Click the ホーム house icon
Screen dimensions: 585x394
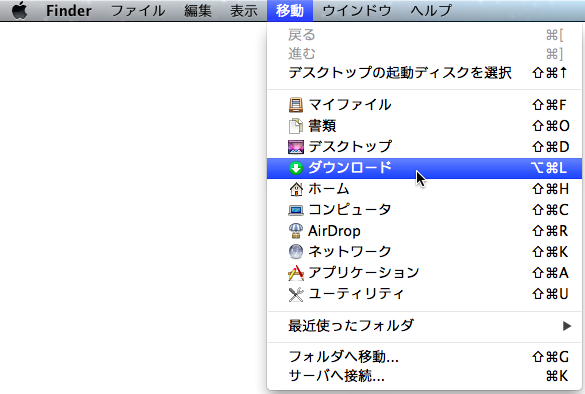tap(296, 189)
